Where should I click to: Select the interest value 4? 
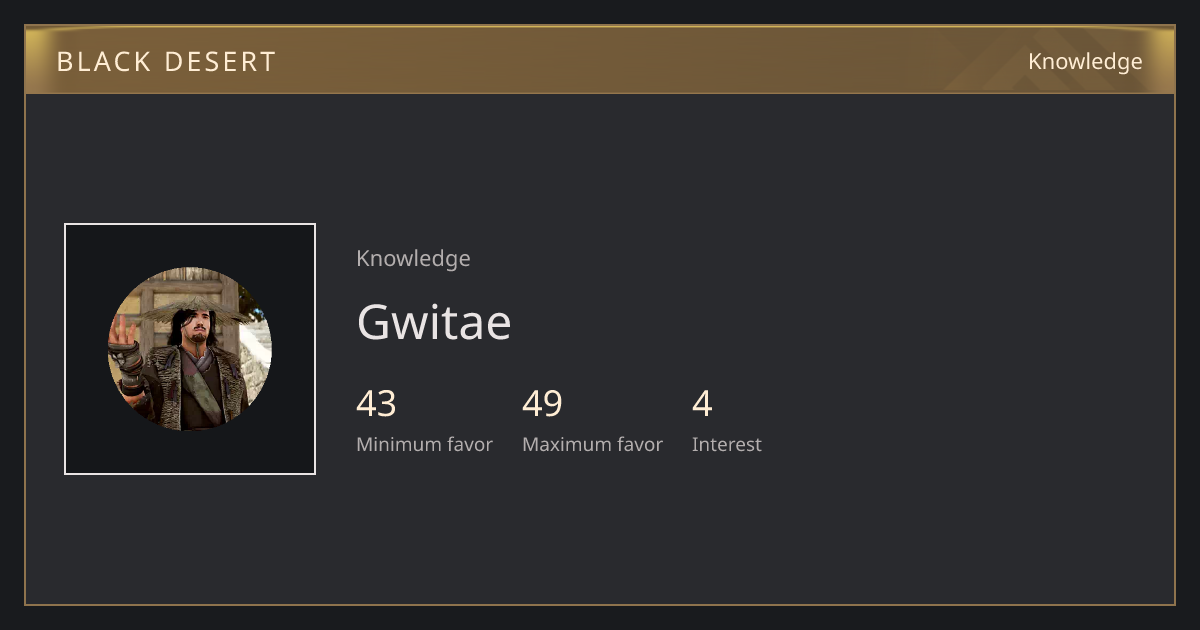702,404
